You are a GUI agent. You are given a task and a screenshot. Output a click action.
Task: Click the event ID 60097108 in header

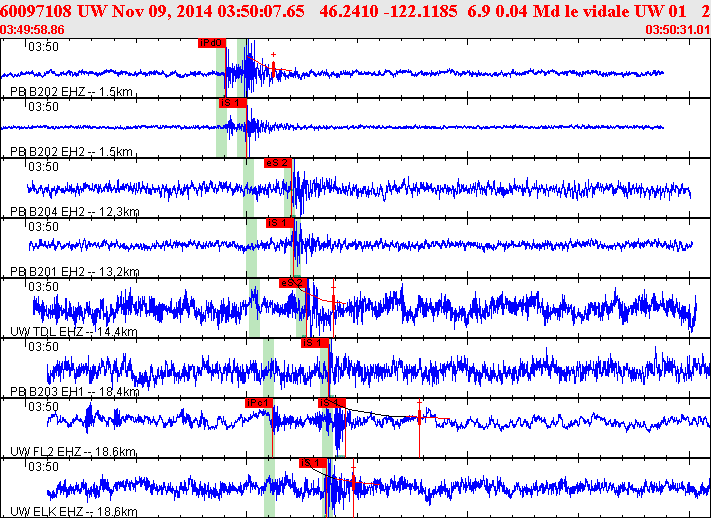point(37,11)
